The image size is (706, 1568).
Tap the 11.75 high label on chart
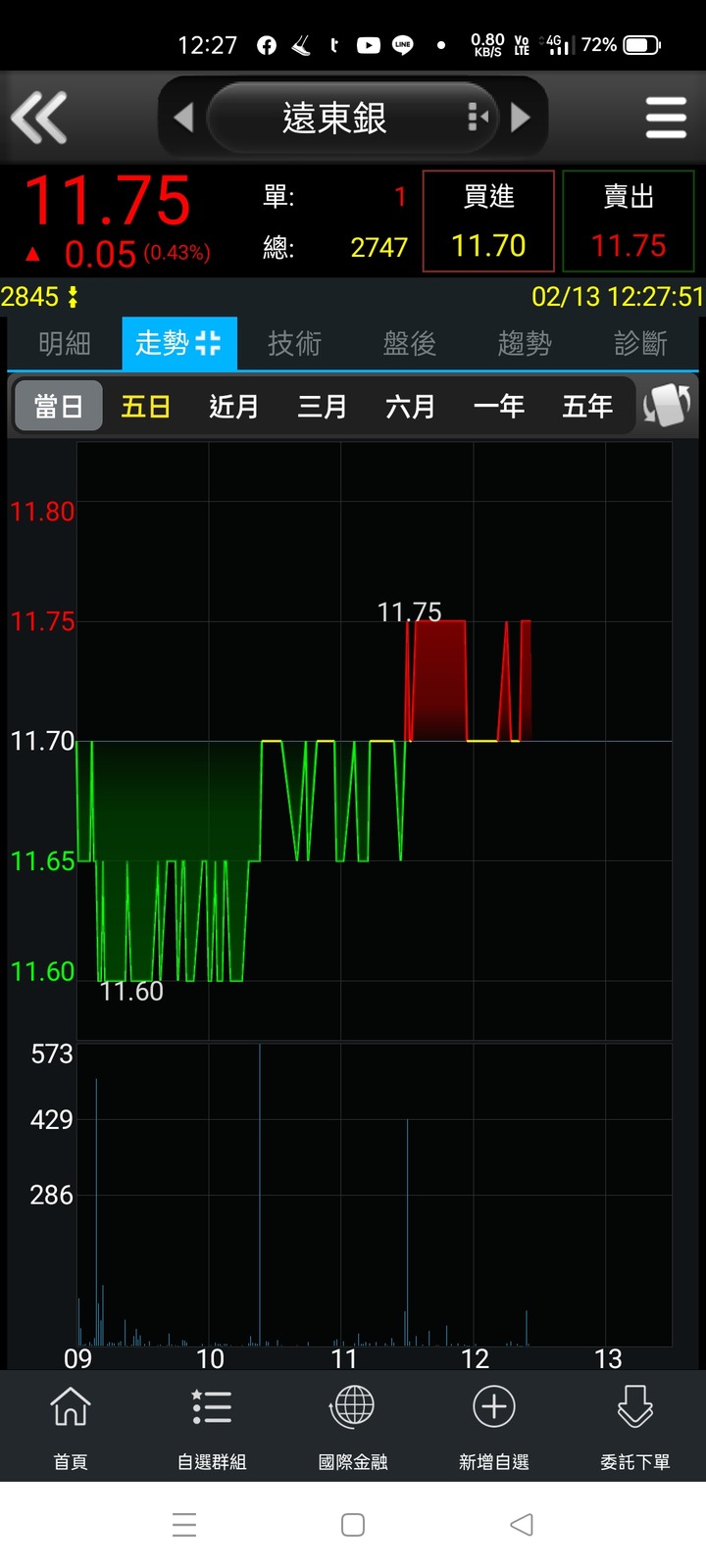[409, 612]
